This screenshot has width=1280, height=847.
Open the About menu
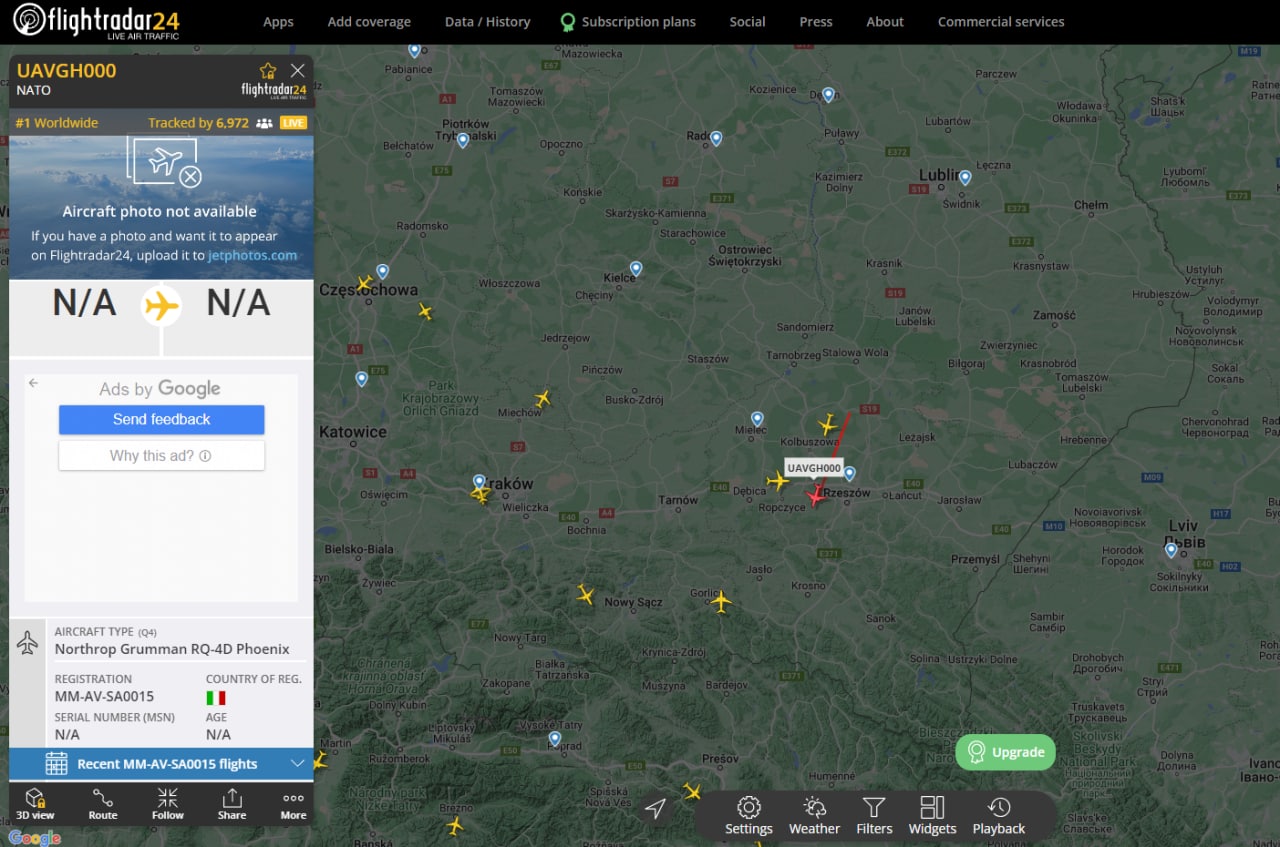point(885,21)
